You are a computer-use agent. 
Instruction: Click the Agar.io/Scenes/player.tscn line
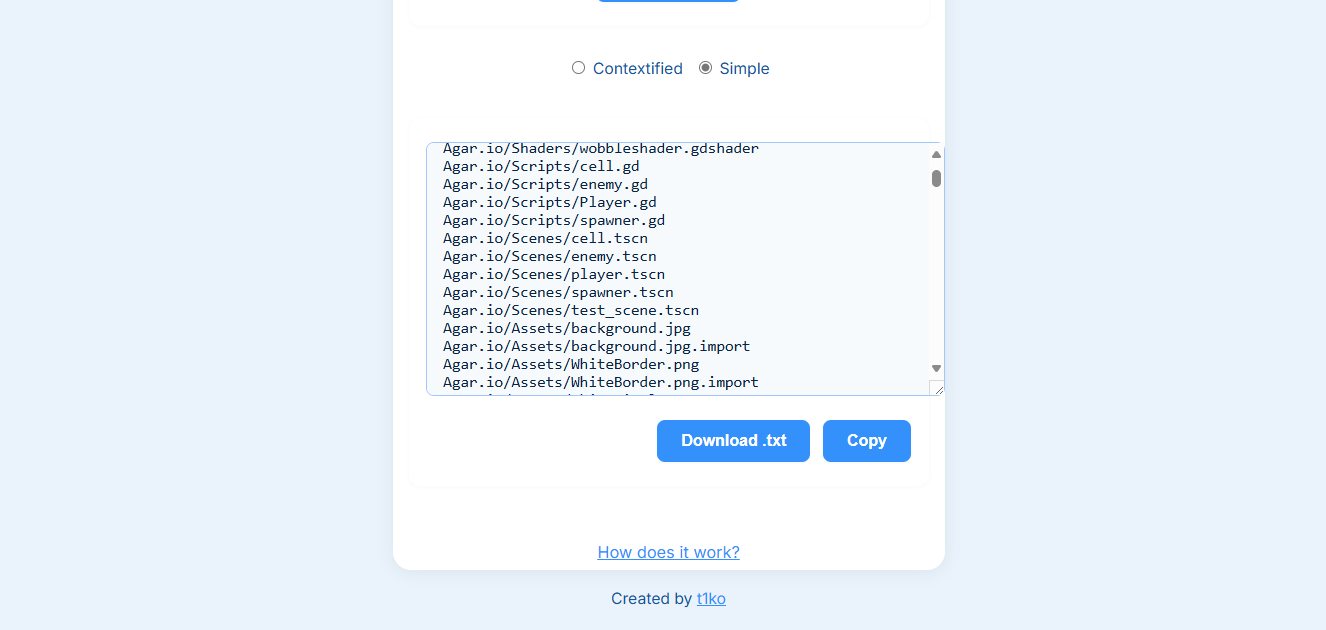554,274
